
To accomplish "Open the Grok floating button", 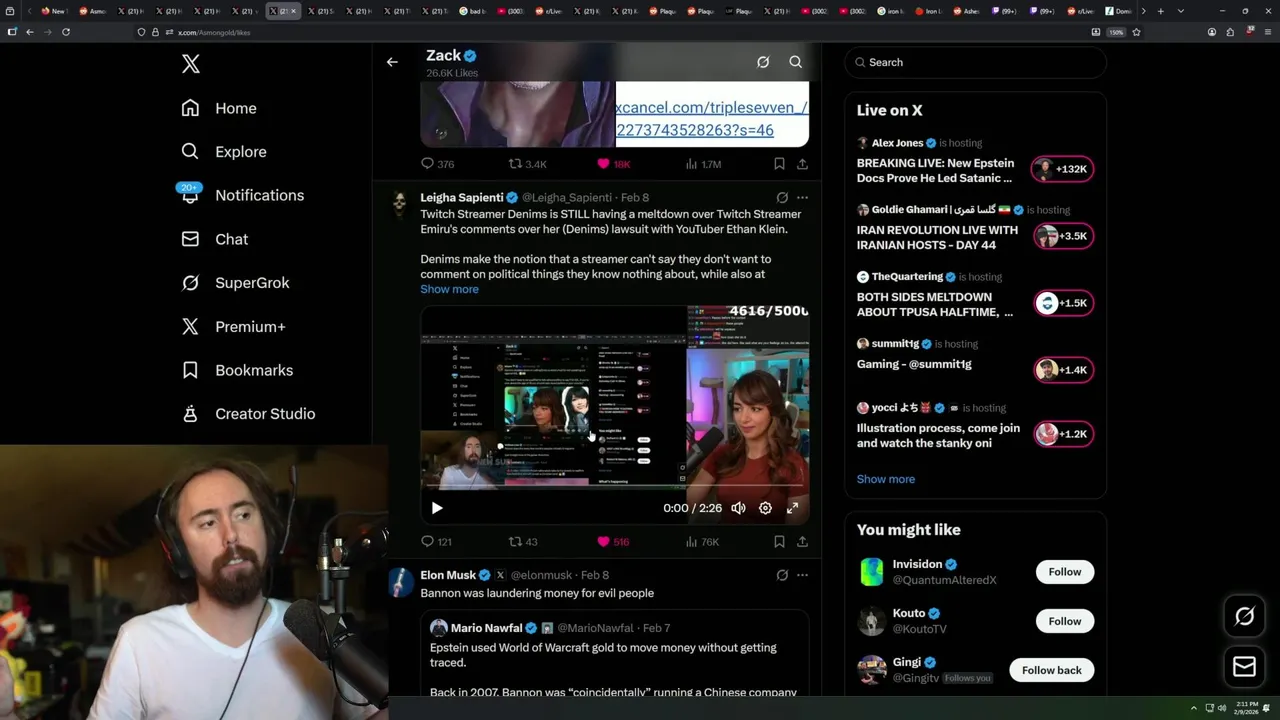I will coord(1244,617).
